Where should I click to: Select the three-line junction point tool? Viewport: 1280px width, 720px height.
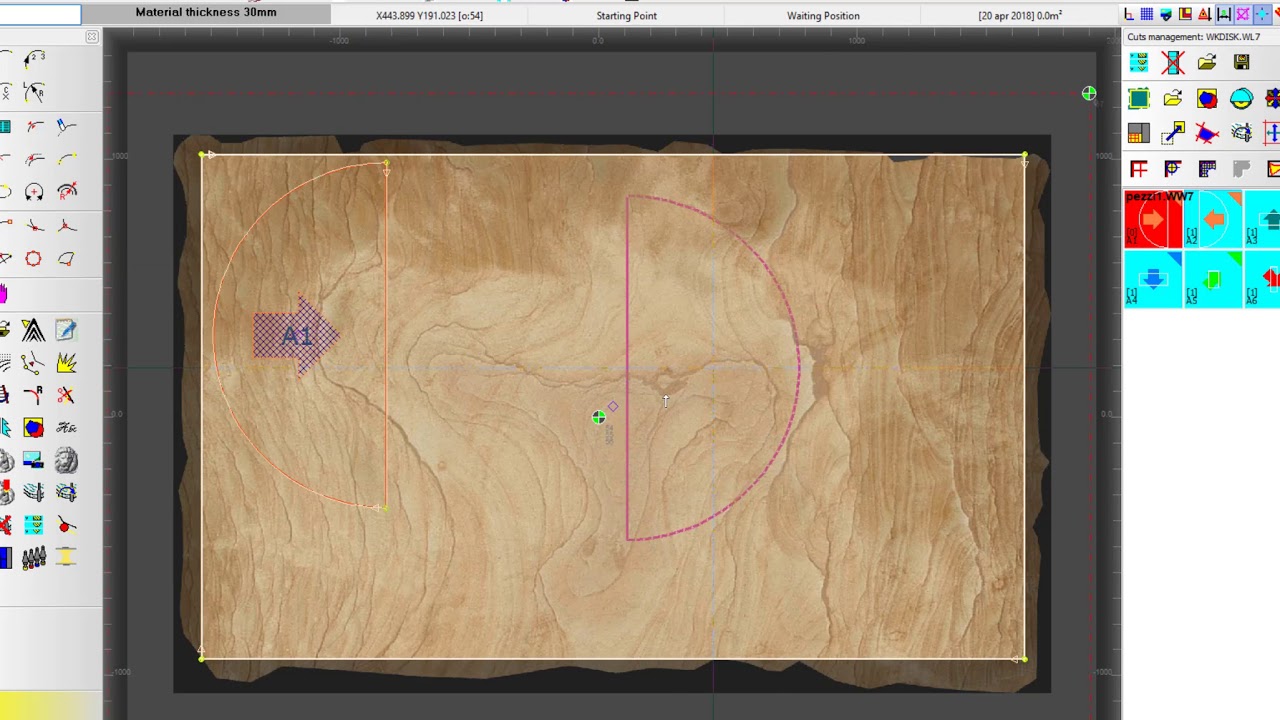(66, 226)
